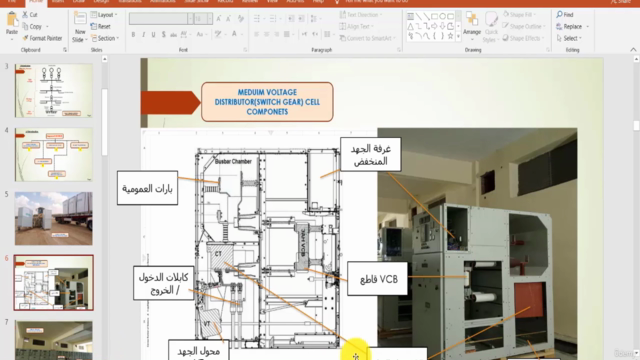This screenshot has width=640, height=360.
Task: Toggle justify text alignment
Action: pos(287,34)
